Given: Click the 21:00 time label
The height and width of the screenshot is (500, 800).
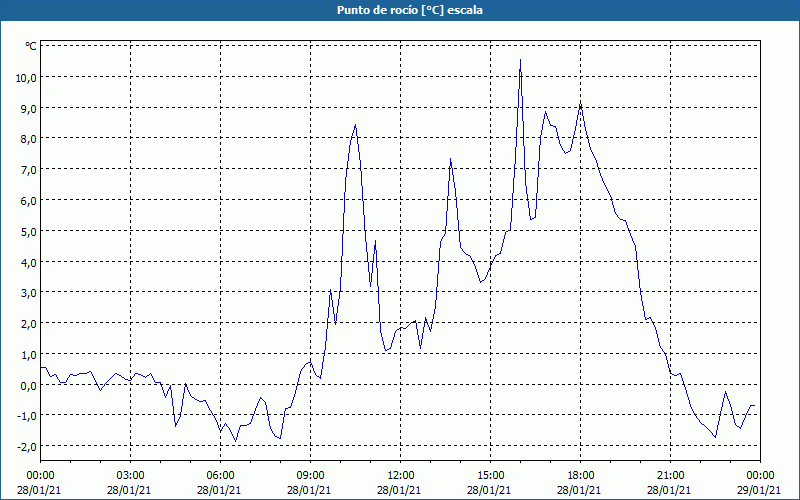Looking at the screenshot, I should pos(670,476).
